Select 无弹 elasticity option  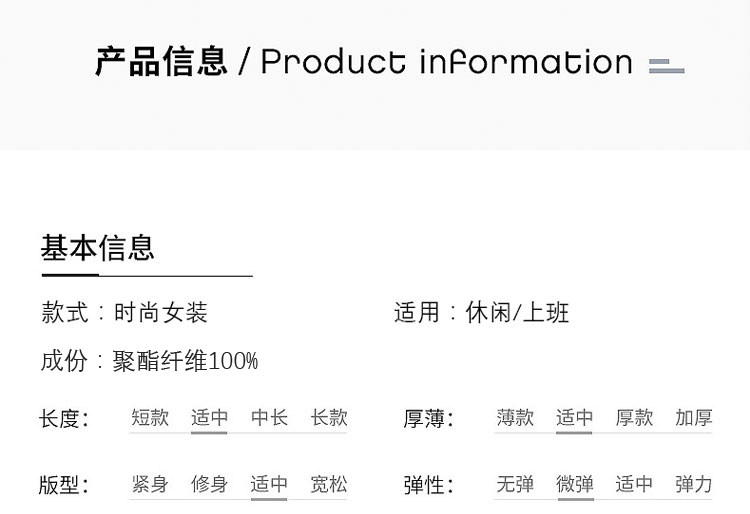515,485
